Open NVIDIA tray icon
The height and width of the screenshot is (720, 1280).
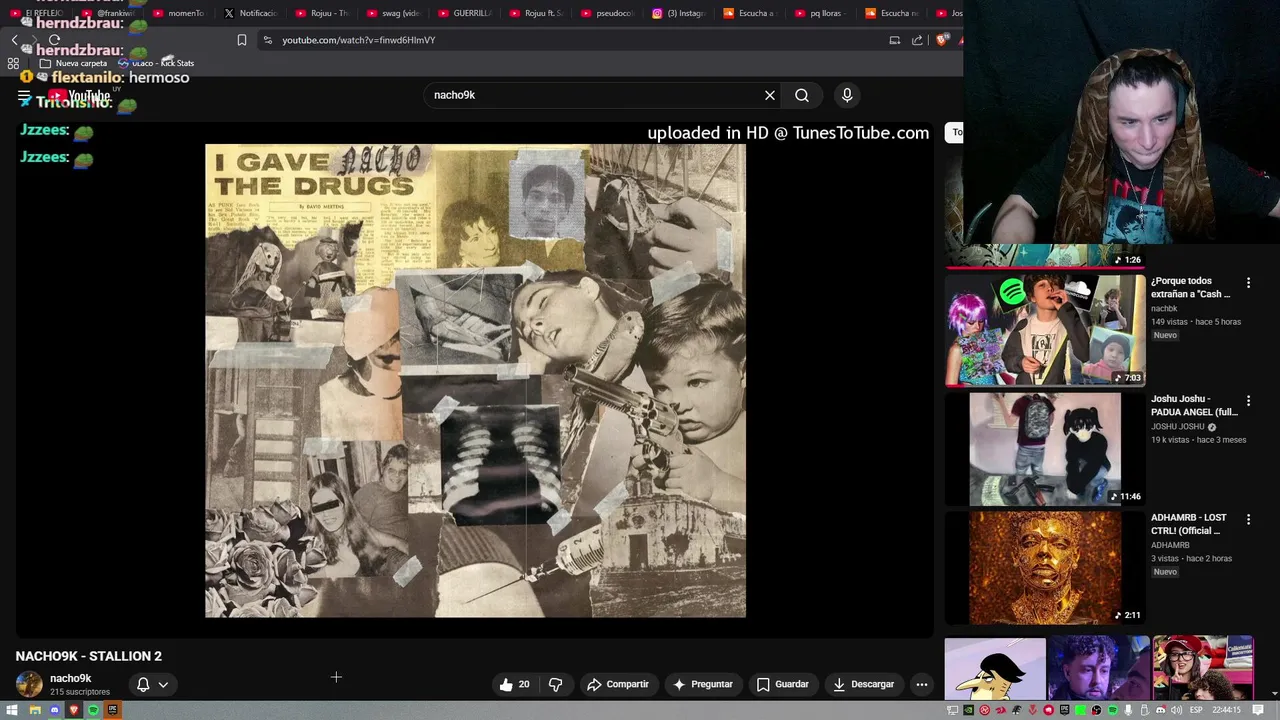[968, 710]
